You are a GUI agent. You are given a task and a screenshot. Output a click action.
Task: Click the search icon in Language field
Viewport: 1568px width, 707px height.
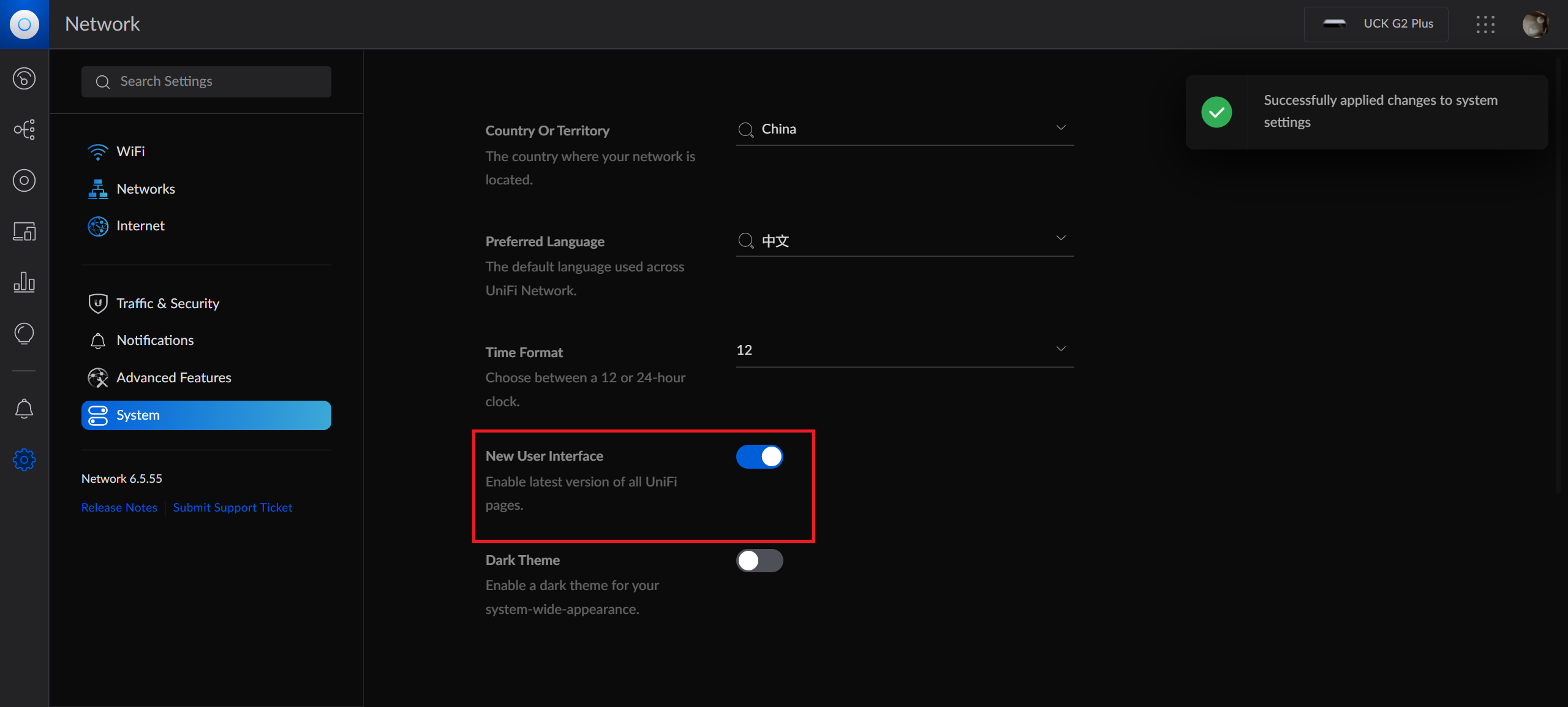[745, 240]
